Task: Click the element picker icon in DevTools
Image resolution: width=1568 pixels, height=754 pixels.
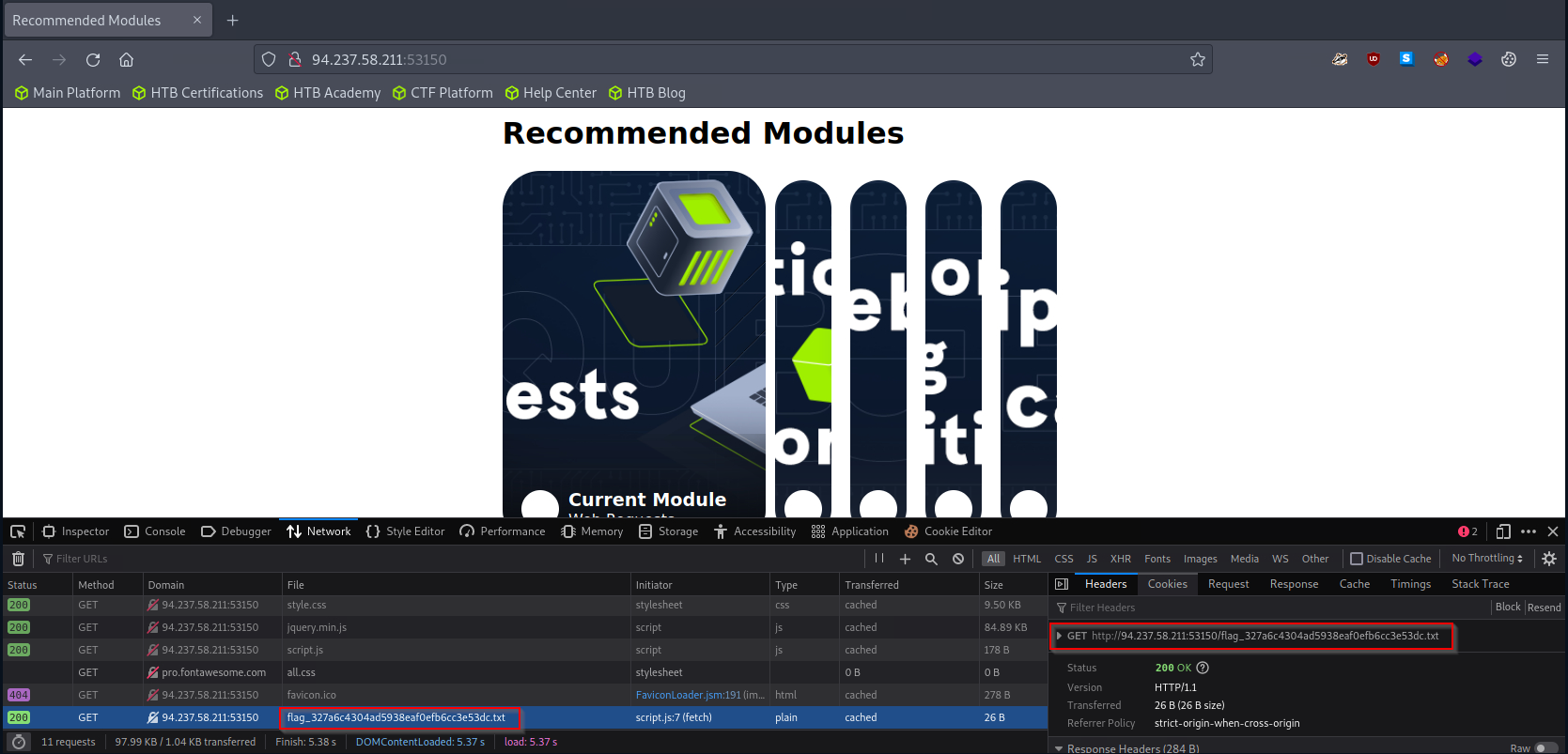Action: [x=18, y=531]
